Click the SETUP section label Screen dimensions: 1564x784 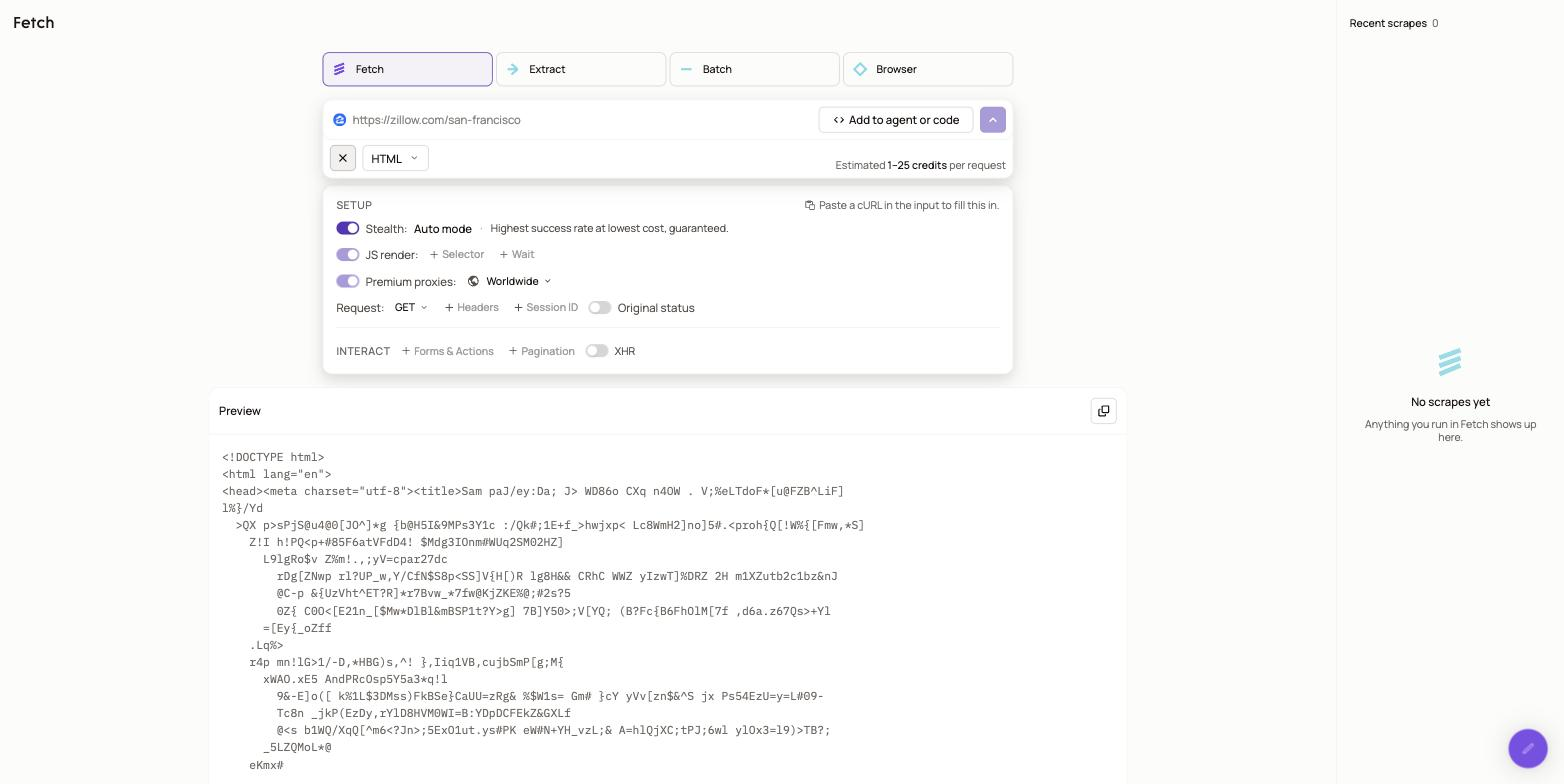[x=354, y=205]
